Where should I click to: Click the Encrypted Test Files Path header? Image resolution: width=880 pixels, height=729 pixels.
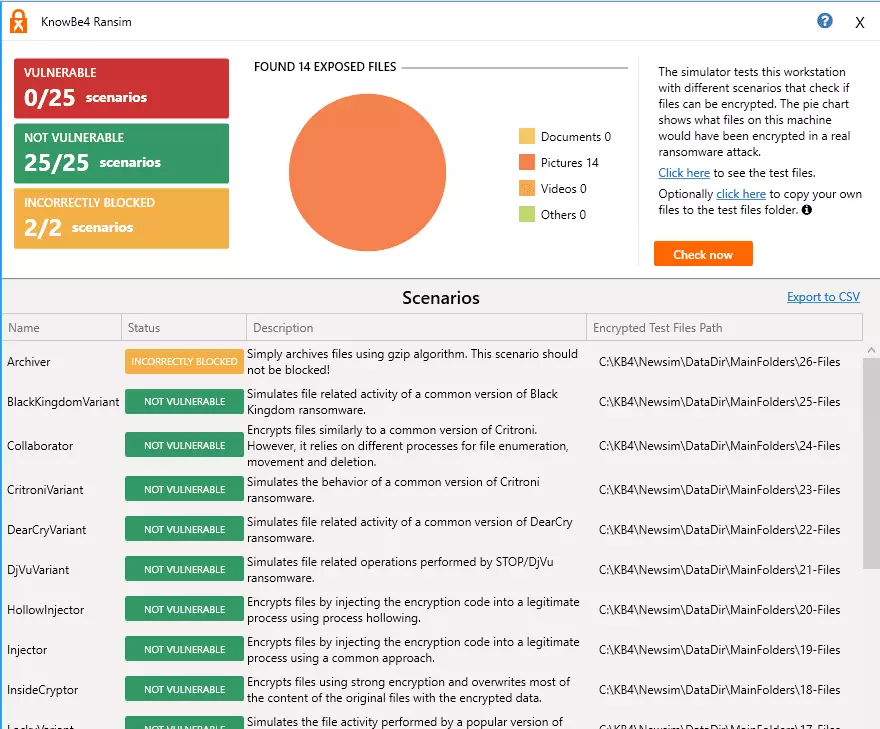coord(723,328)
